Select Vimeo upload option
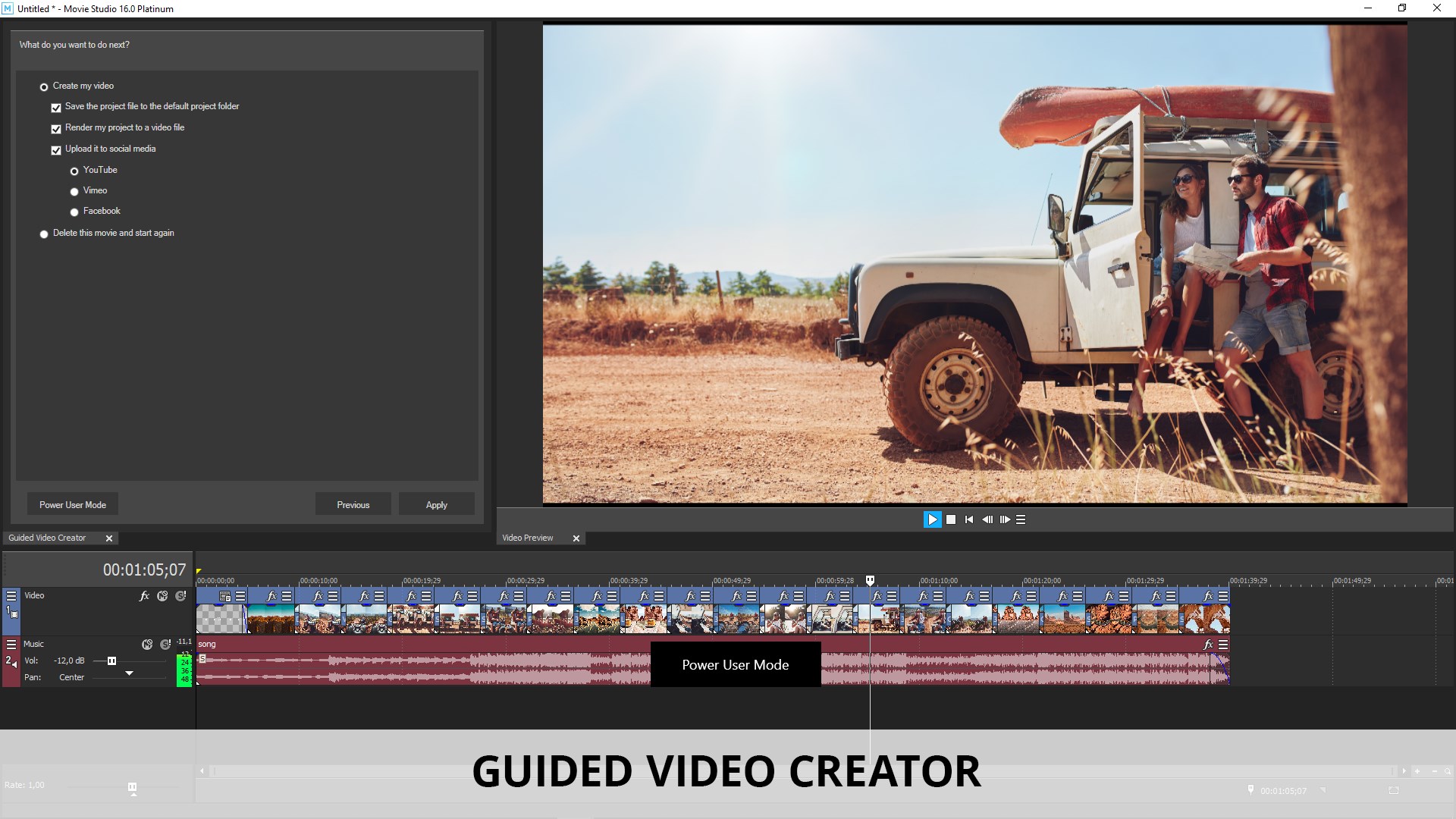 74,192
